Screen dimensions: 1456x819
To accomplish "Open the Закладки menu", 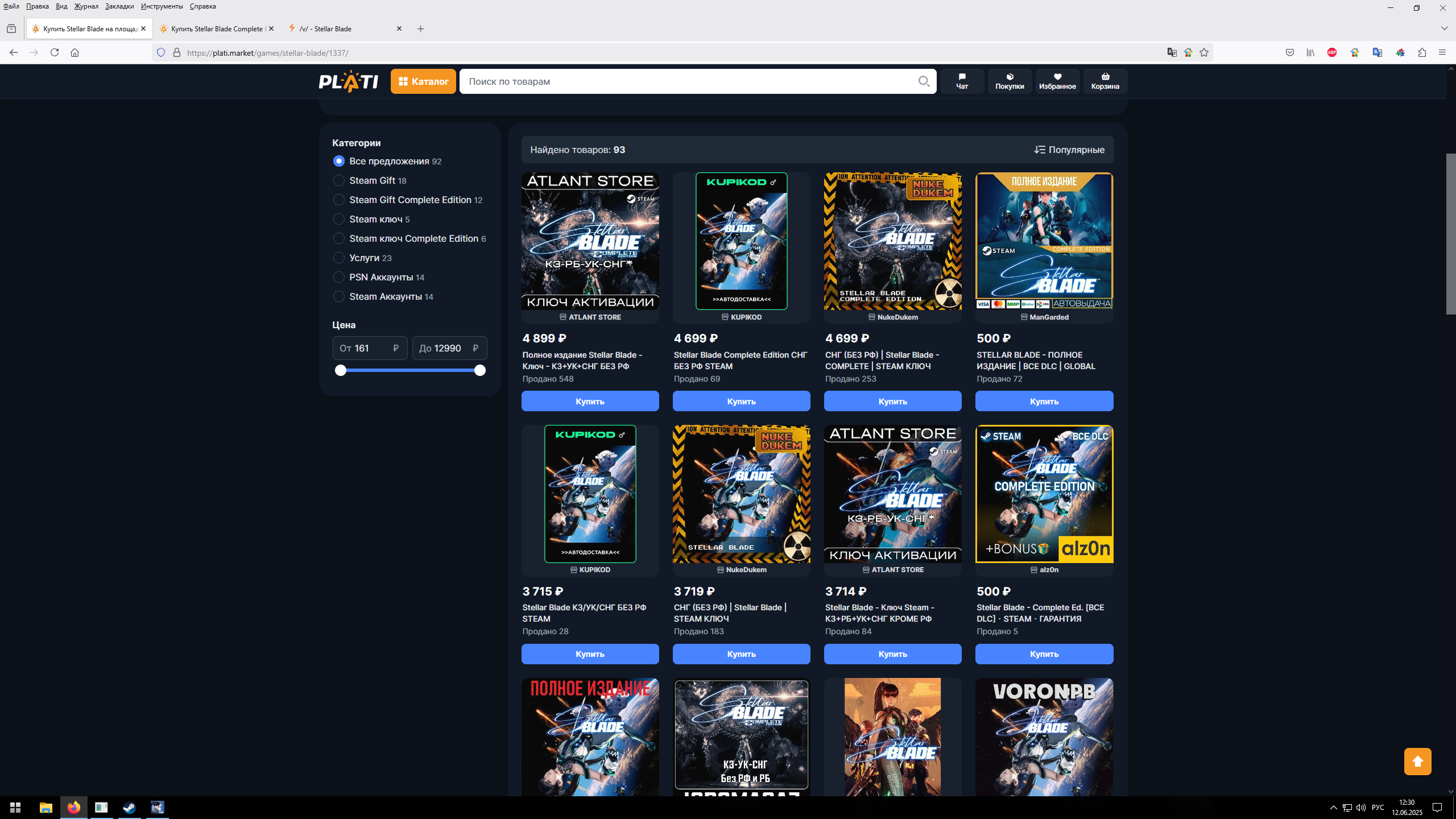I will [x=119, y=6].
